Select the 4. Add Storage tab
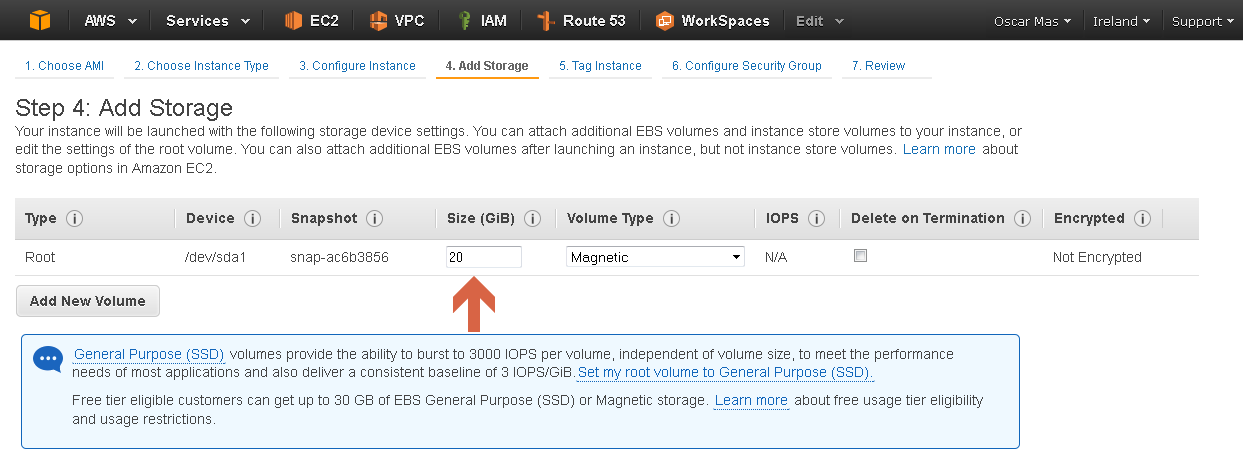Viewport: 1243px width, 470px height. point(487,66)
